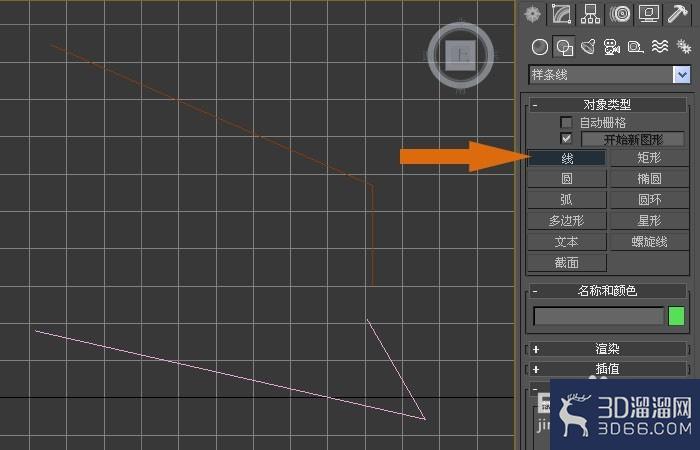The image size is (700, 450).
Task: Open the Create command panel tab
Action: coord(533,14)
